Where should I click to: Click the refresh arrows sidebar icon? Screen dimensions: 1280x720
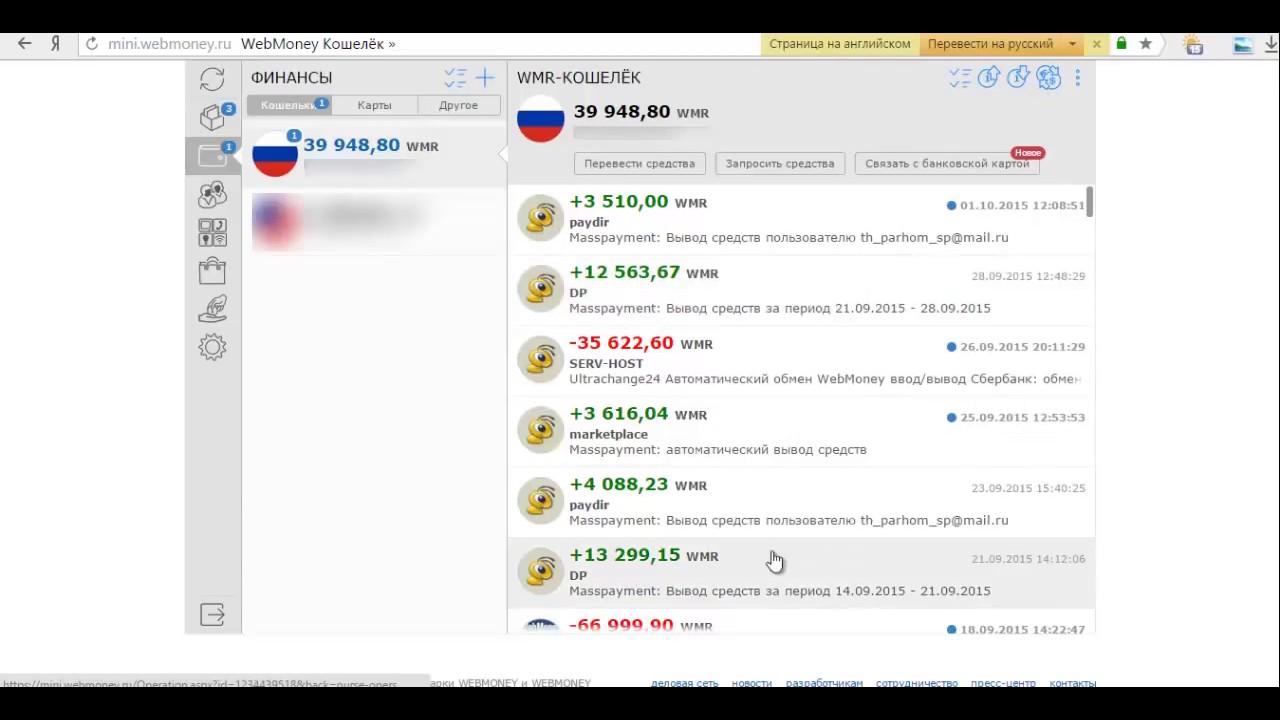click(212, 79)
